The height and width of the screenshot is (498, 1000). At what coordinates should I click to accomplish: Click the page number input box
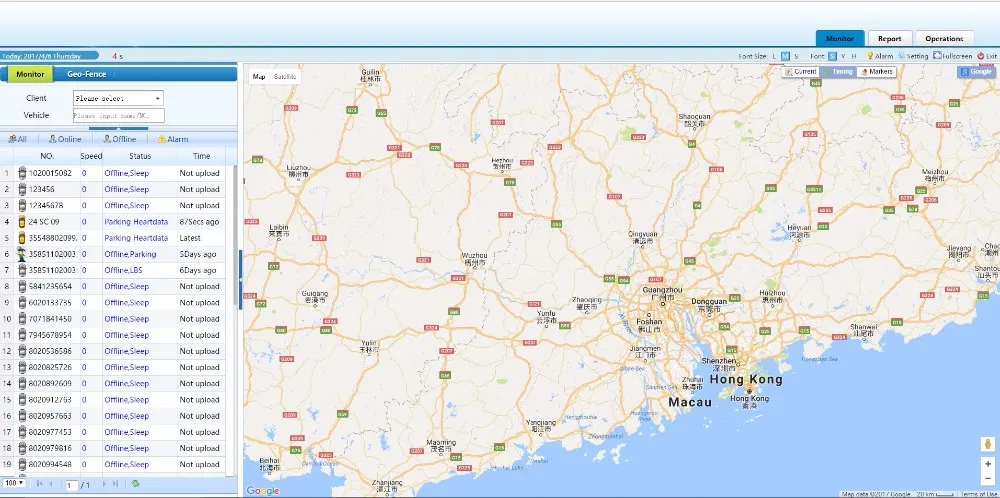tap(71, 485)
